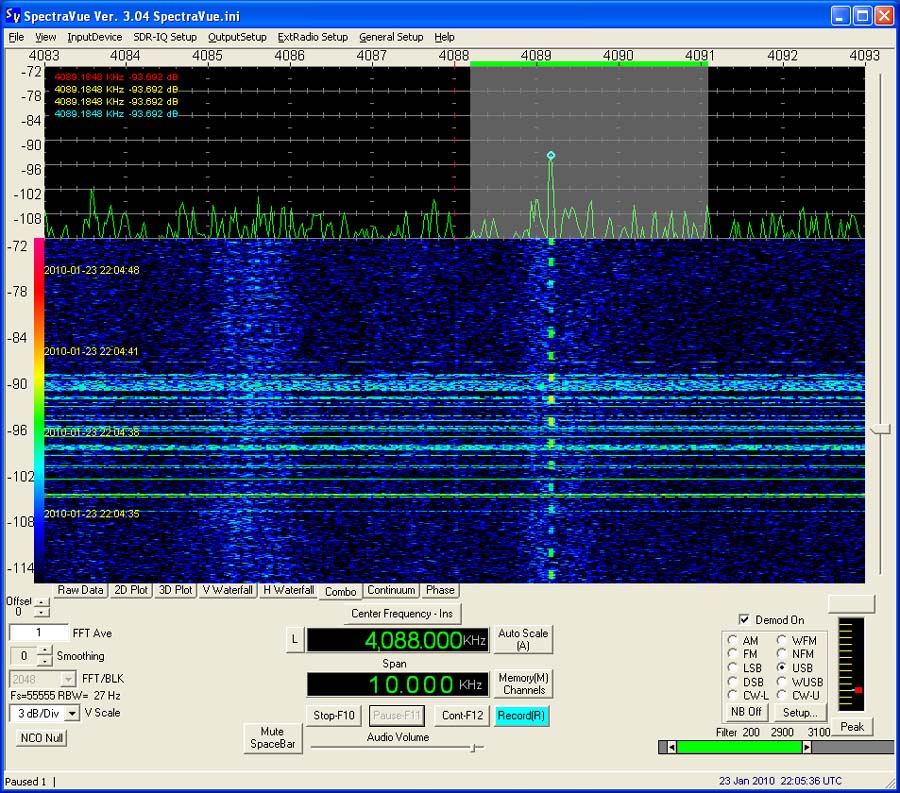Image resolution: width=900 pixels, height=793 pixels.
Task: Switch to the Phase tab
Action: pos(440,590)
